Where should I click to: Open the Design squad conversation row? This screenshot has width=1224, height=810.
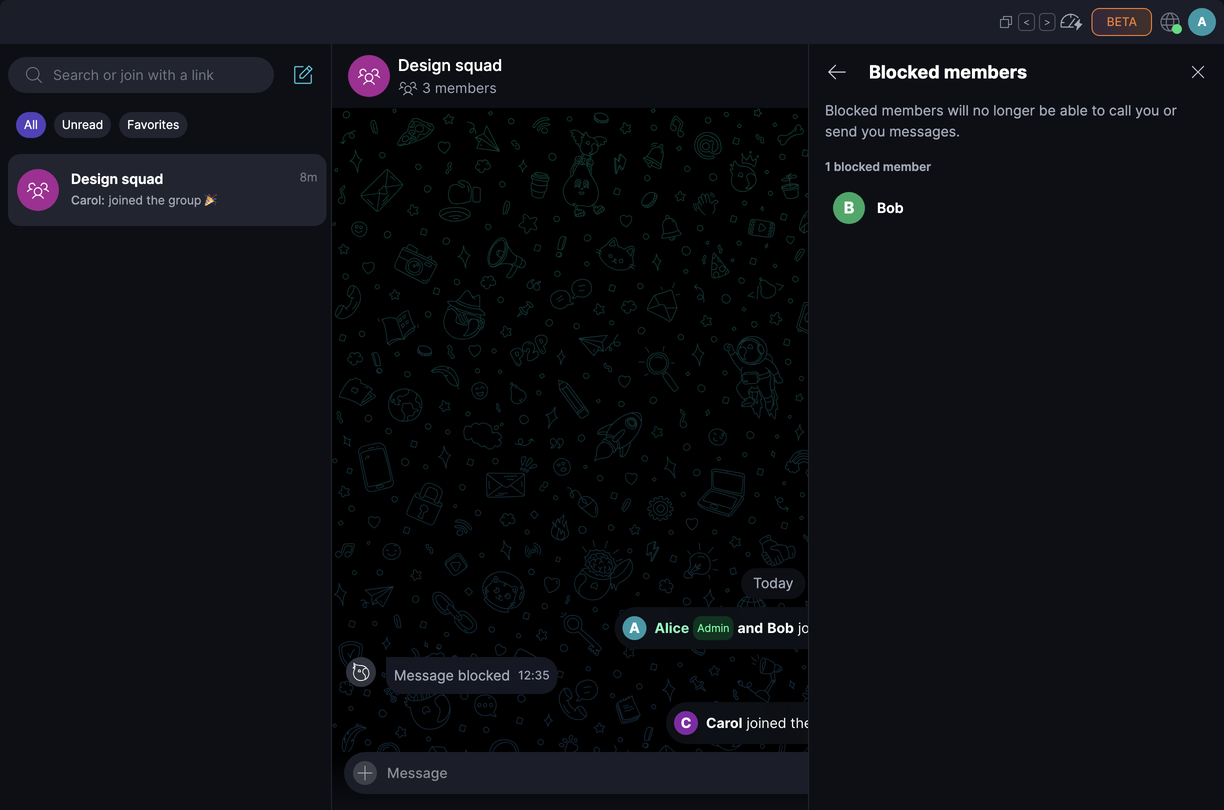[x=167, y=190]
